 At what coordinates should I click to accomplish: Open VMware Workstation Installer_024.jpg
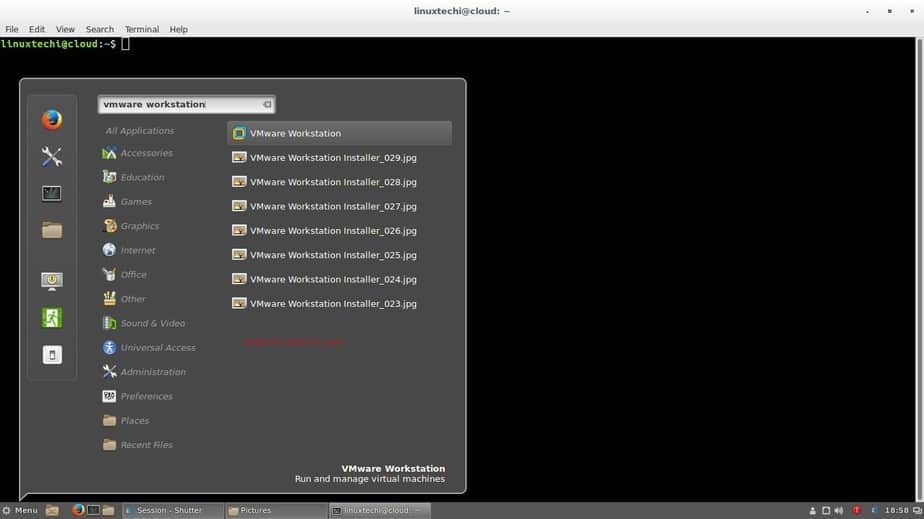(x=339, y=279)
